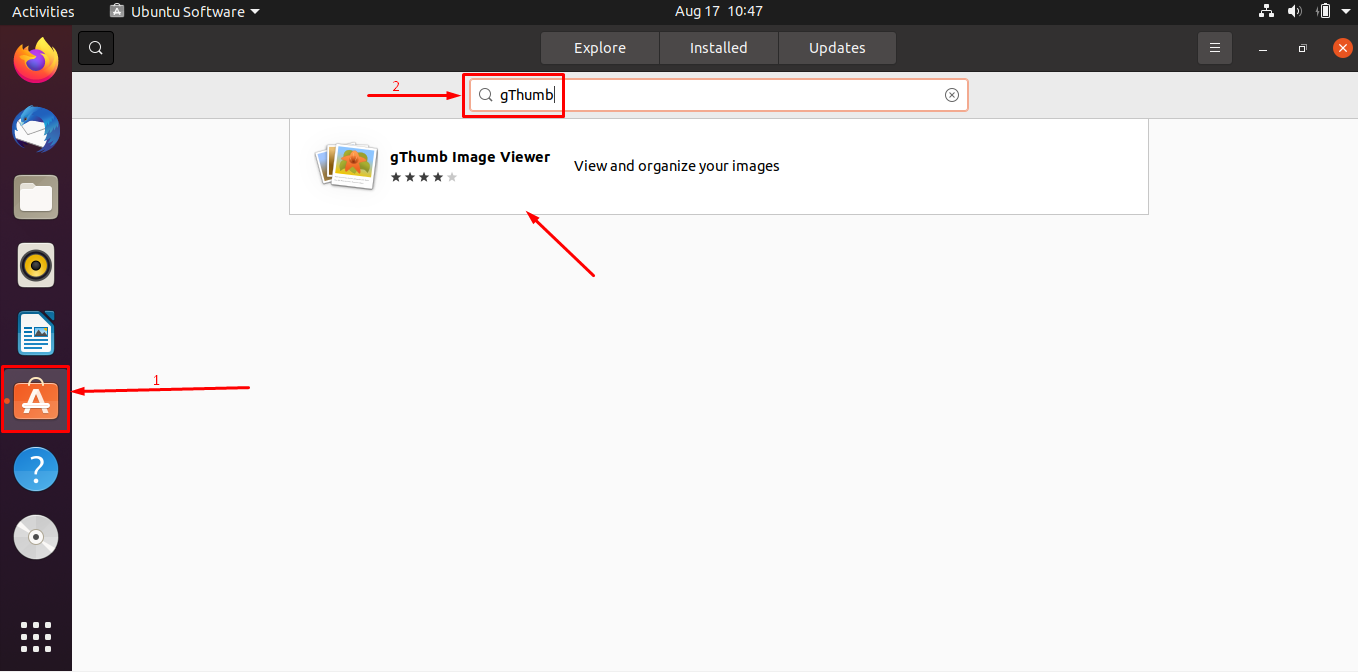This screenshot has width=1358, height=672.
Task: Click 'View and organize your images' description
Action: click(x=677, y=166)
